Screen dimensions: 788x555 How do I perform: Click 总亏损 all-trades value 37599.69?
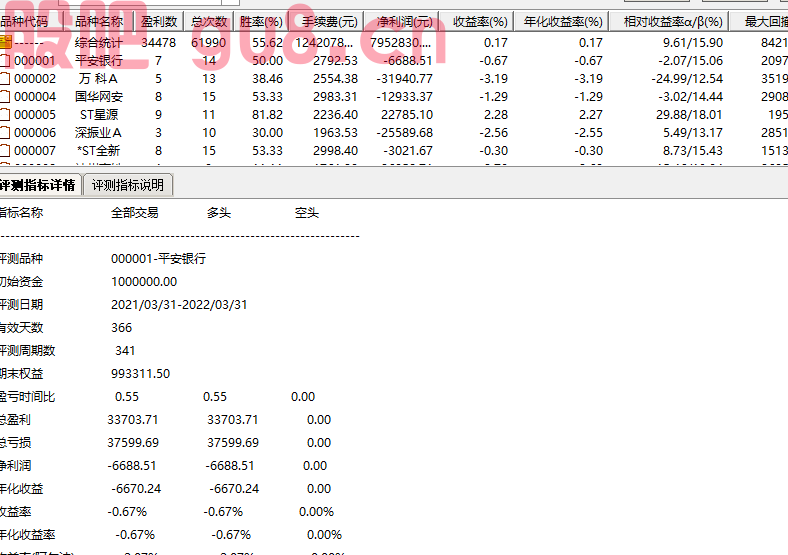pos(133,443)
